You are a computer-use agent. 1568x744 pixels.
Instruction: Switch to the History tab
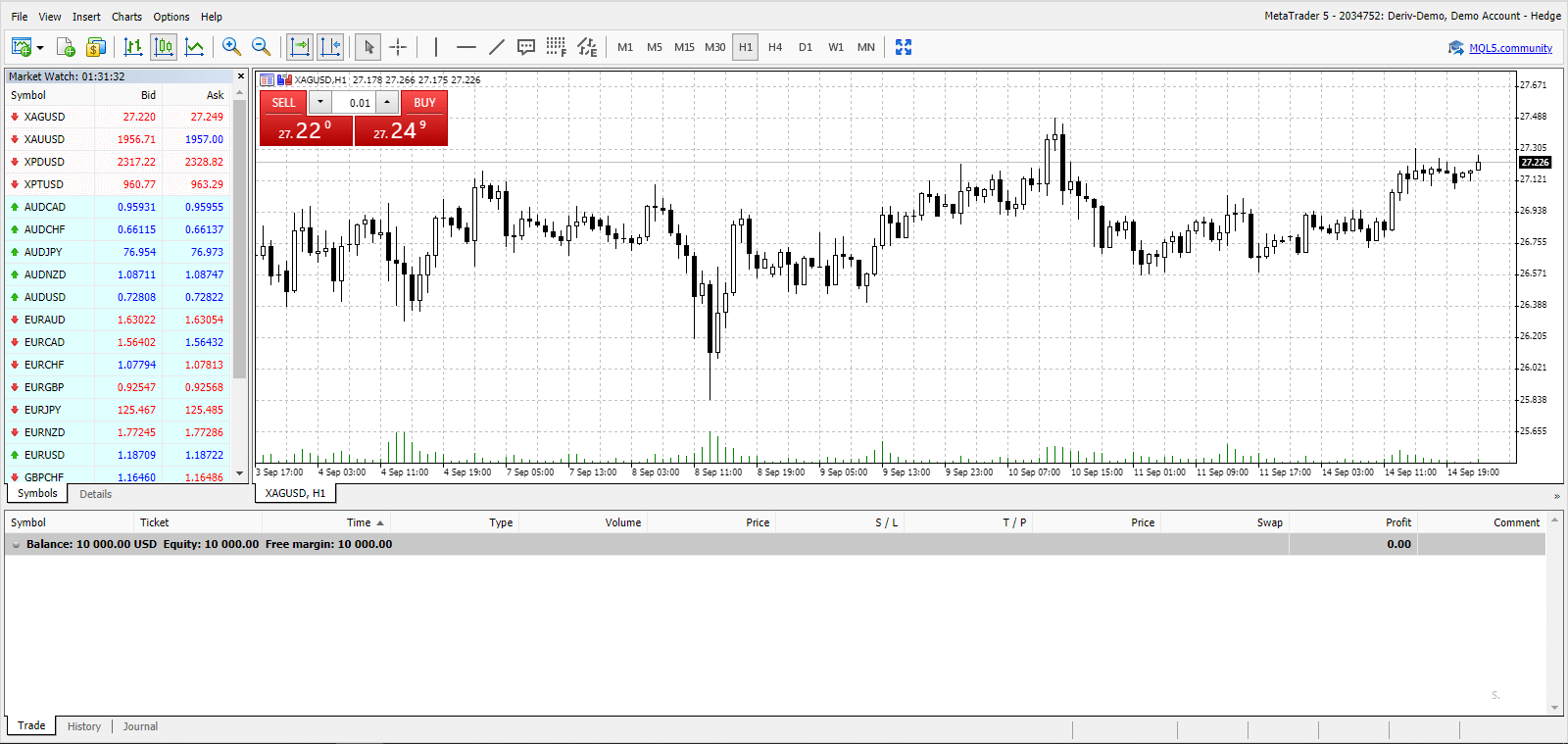tap(84, 726)
